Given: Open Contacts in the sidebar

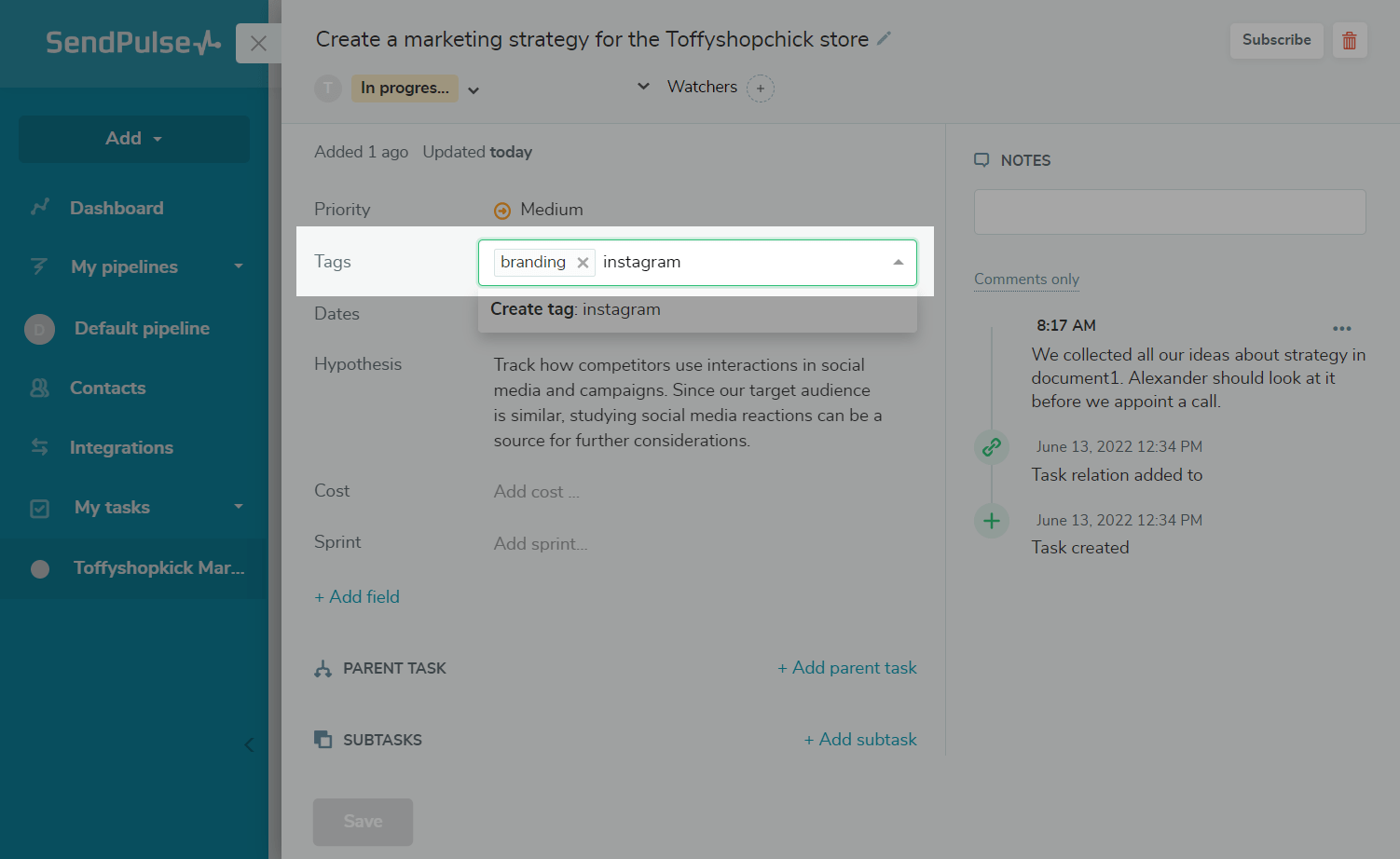Looking at the screenshot, I should (107, 388).
